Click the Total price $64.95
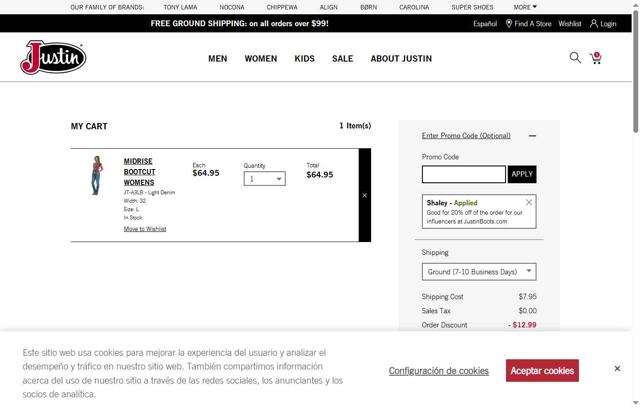640x408 pixels. pyautogui.click(x=320, y=175)
